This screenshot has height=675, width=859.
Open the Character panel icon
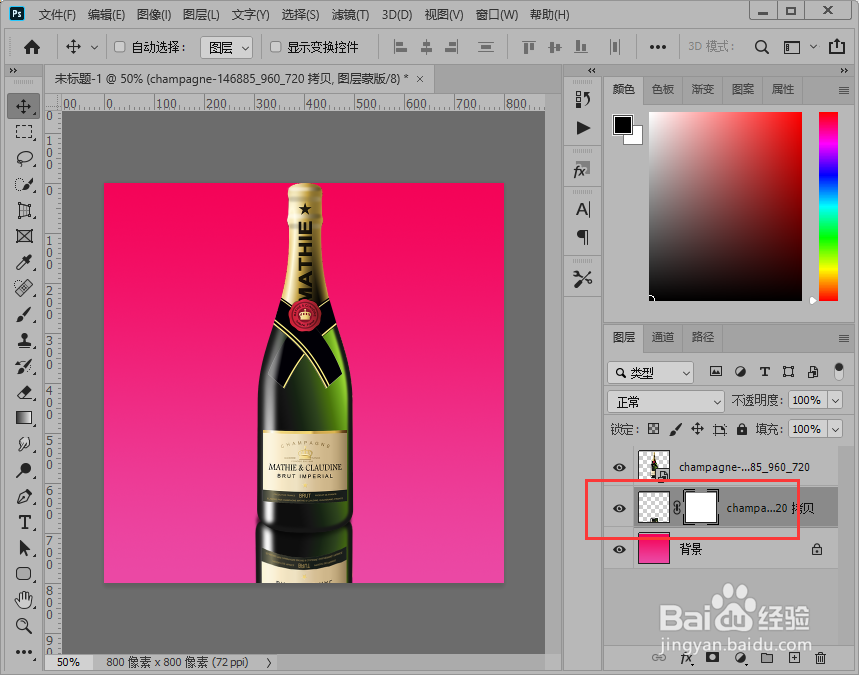coord(583,209)
